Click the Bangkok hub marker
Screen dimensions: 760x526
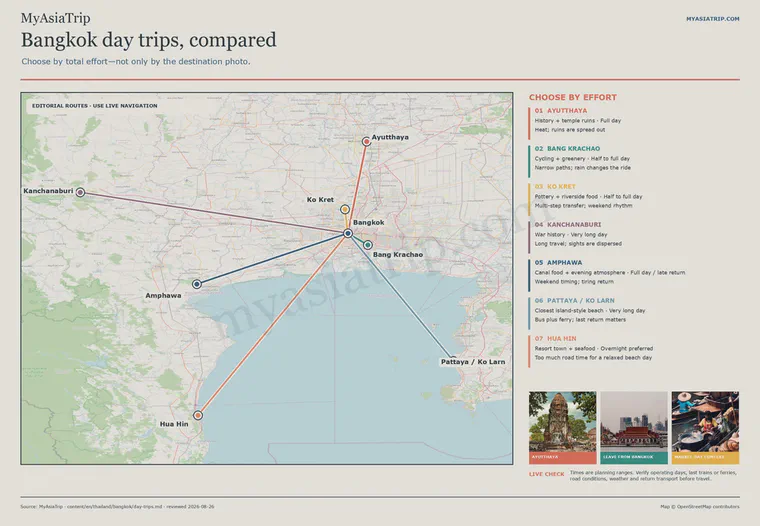click(x=348, y=234)
